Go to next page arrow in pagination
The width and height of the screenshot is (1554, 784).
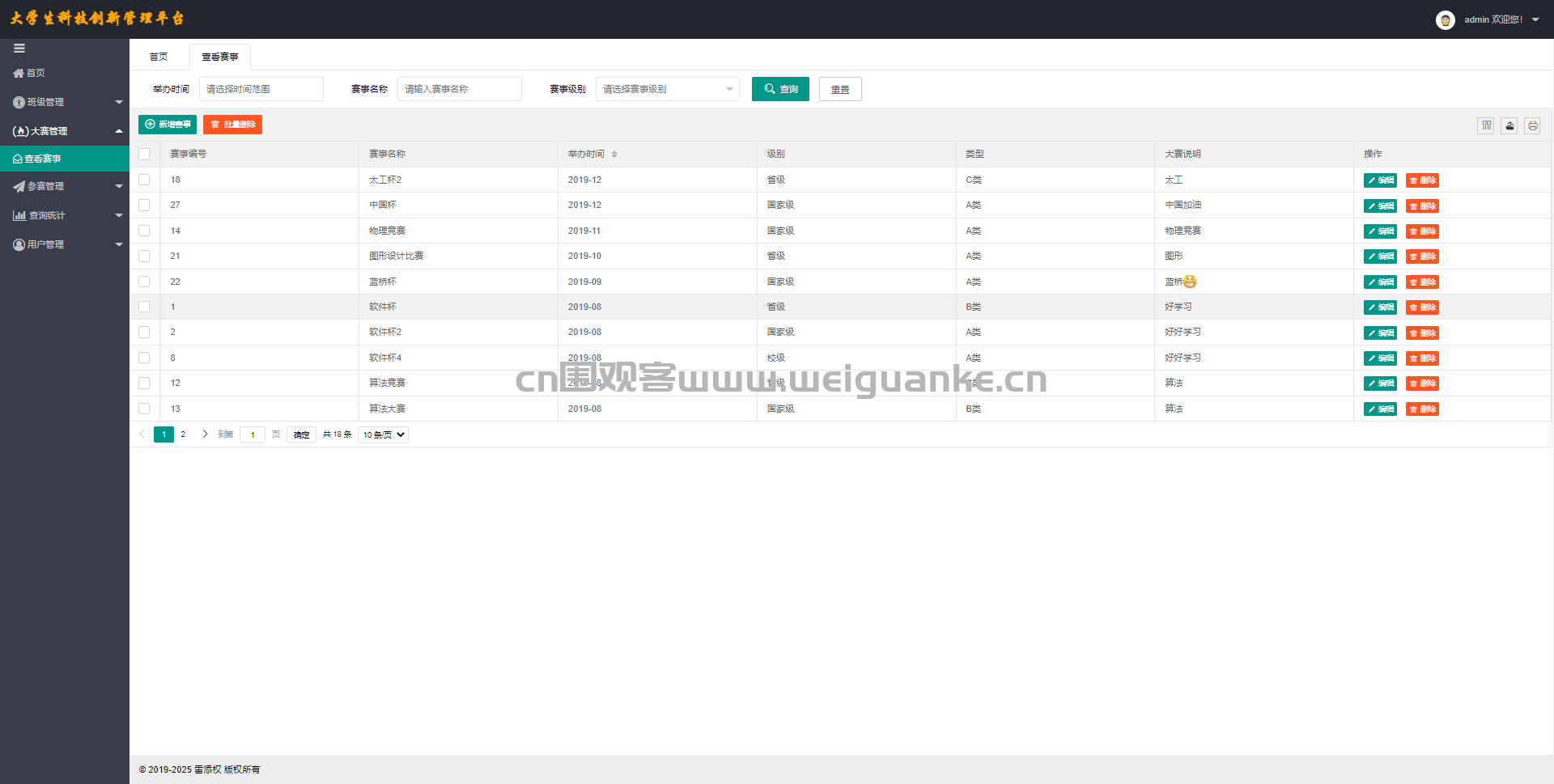[x=205, y=434]
